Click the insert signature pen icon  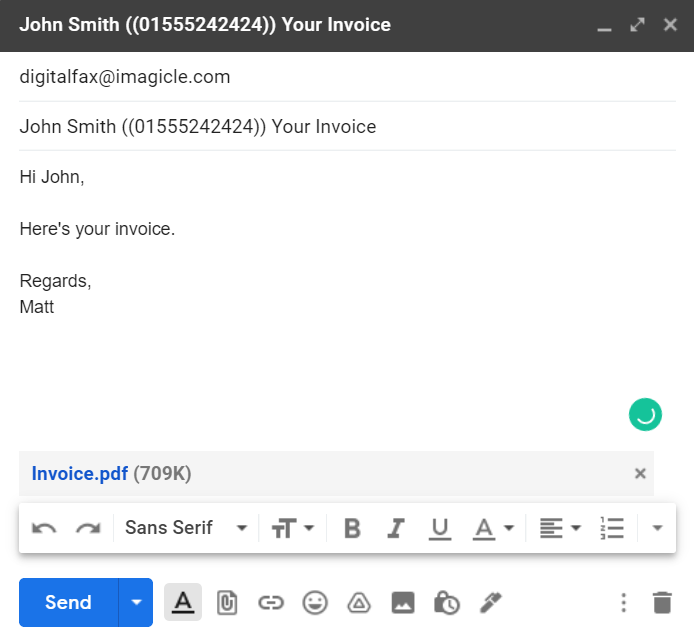click(x=490, y=602)
